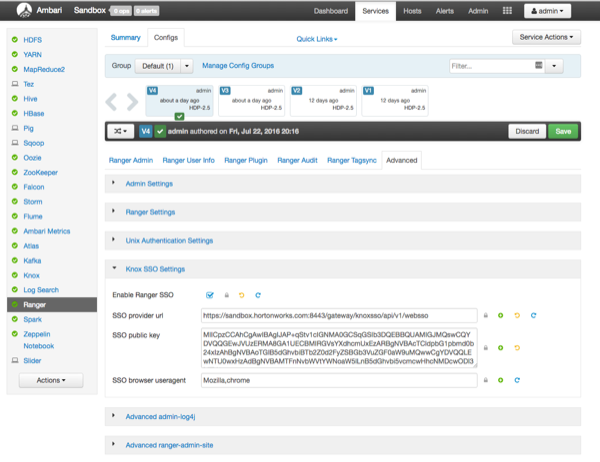600x462 pixels.
Task: Expand Admin Settings section
Action: [x=149, y=184]
